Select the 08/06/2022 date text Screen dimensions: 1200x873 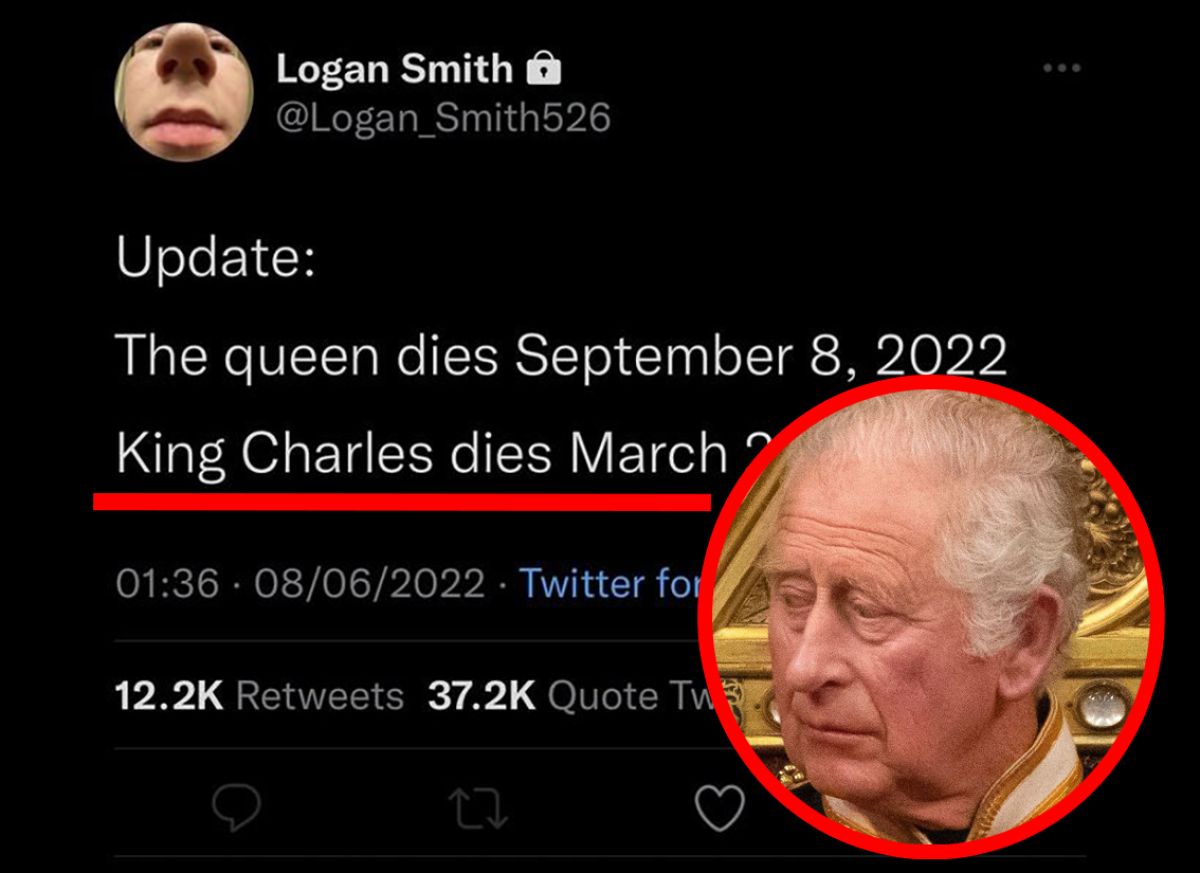[370, 582]
